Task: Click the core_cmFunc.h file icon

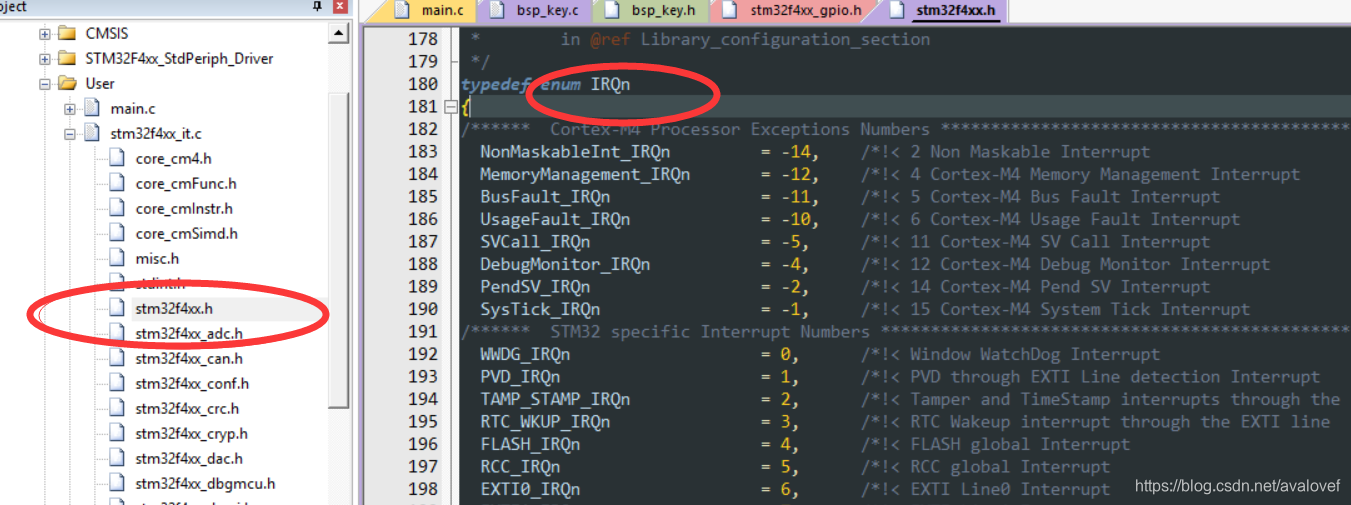Action: (x=117, y=184)
